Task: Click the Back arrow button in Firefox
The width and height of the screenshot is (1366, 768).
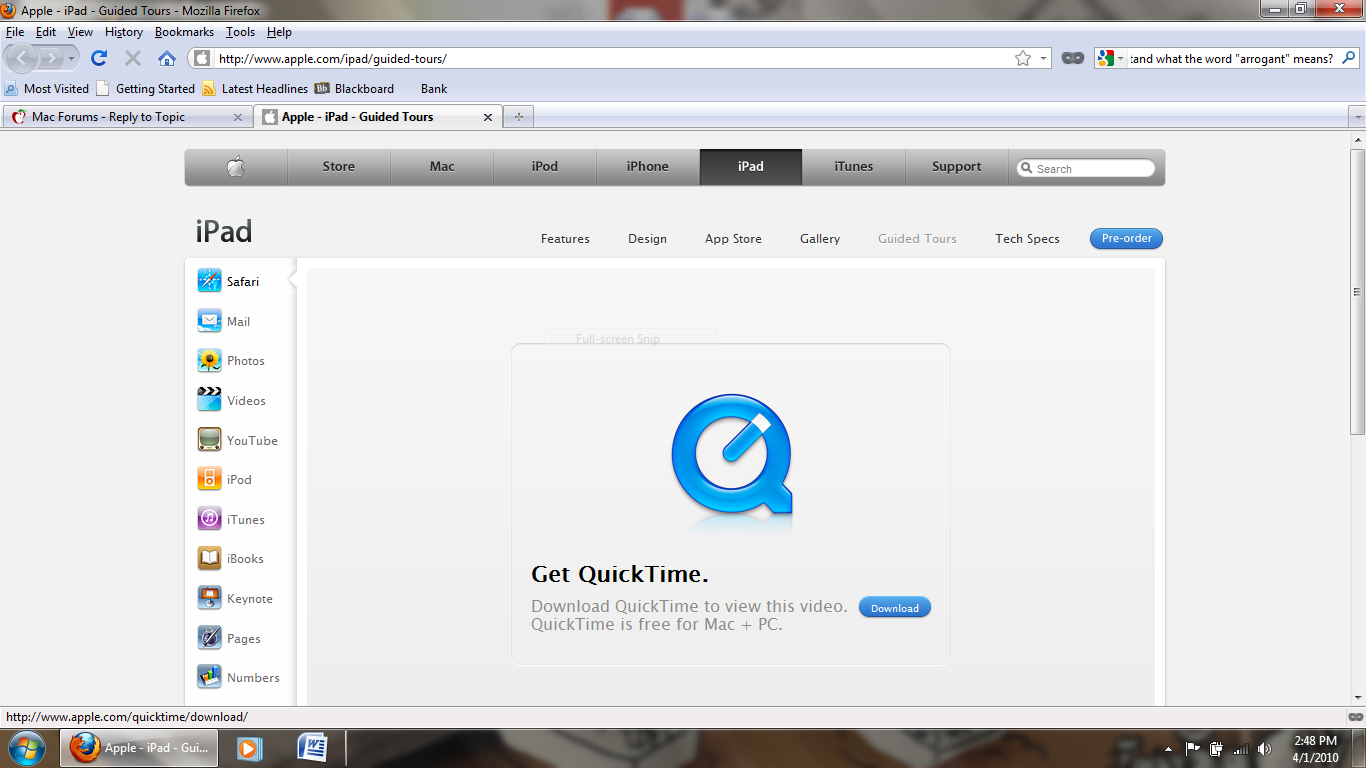Action: click(22, 58)
